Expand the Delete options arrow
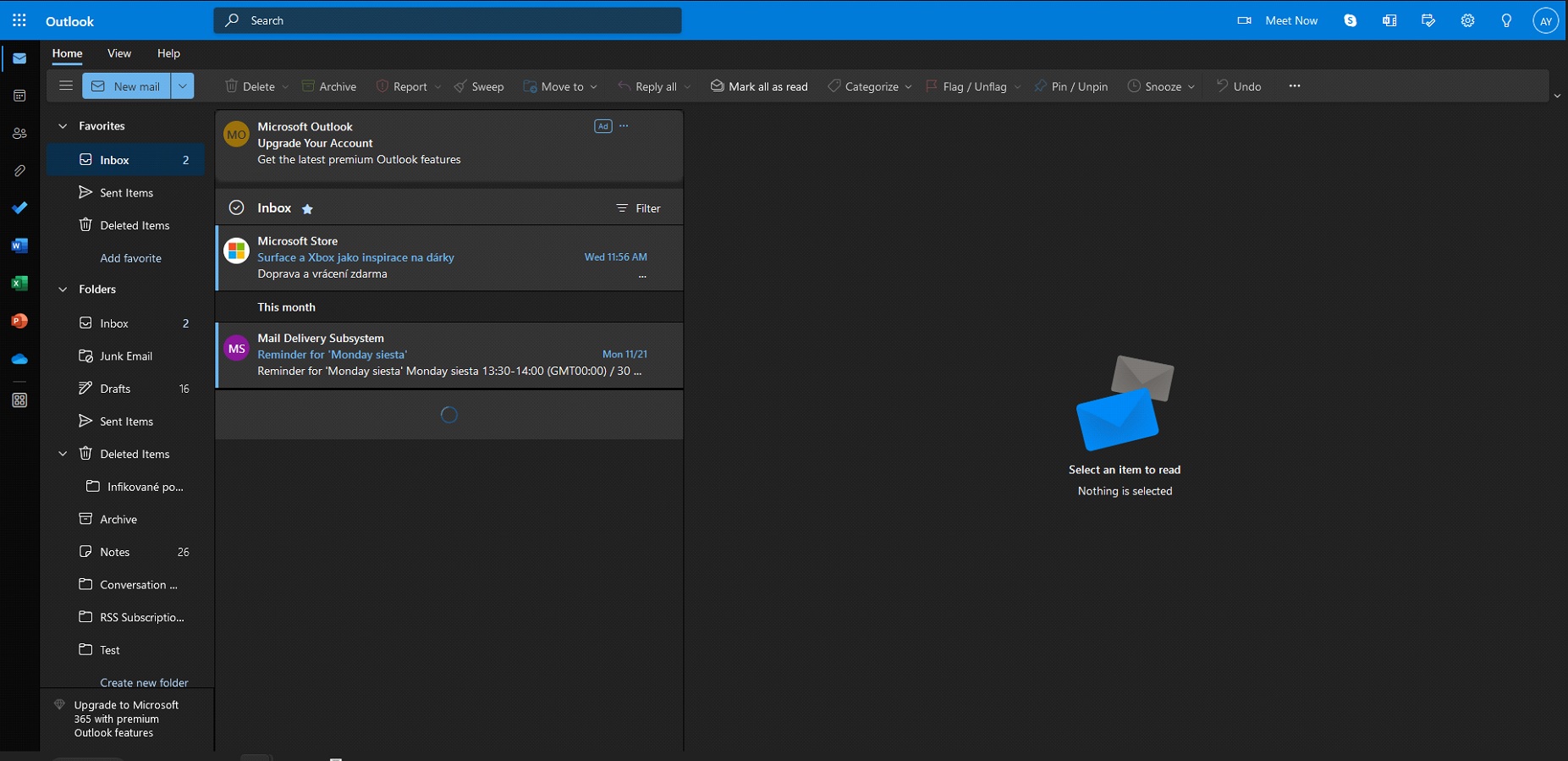The width and height of the screenshot is (1568, 761). tap(285, 87)
